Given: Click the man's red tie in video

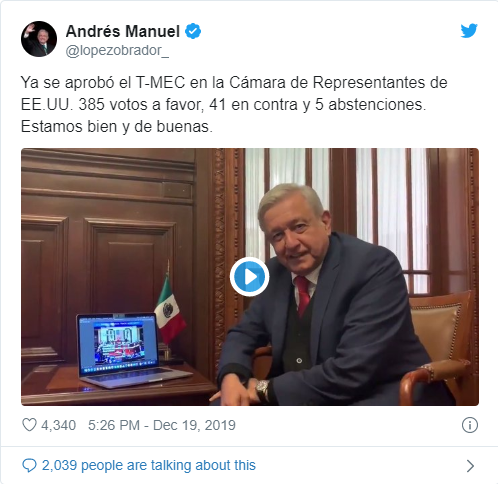Looking at the screenshot, I should 302,296.
